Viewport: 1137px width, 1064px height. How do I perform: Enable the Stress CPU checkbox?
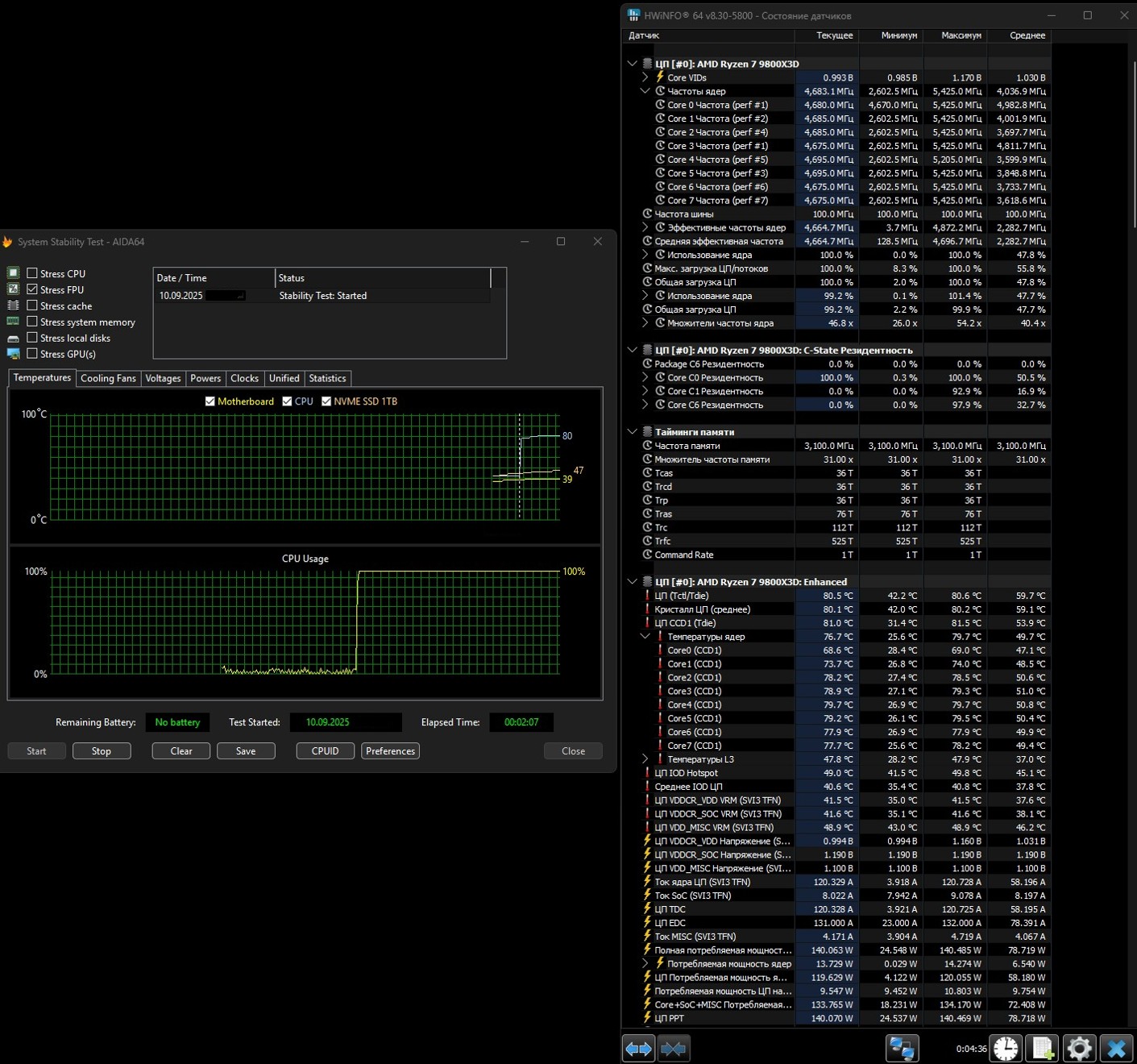(32, 273)
